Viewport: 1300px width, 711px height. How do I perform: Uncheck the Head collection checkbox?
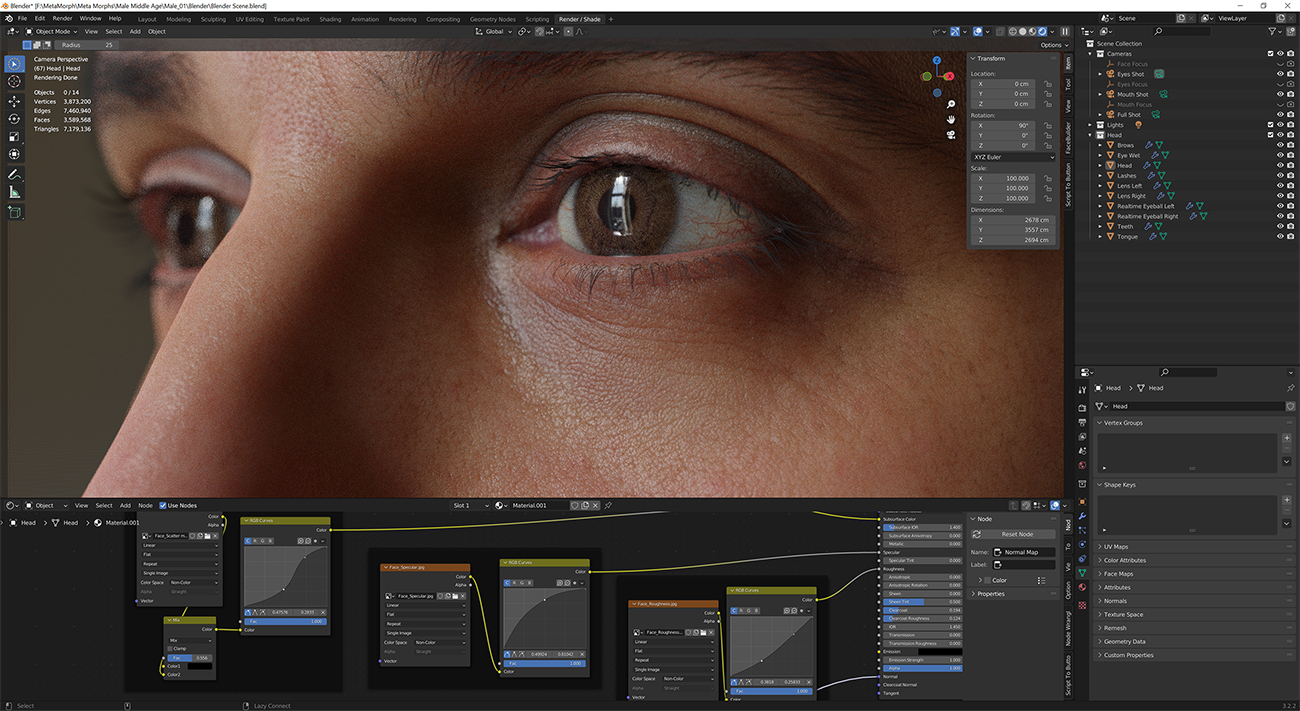1270,135
